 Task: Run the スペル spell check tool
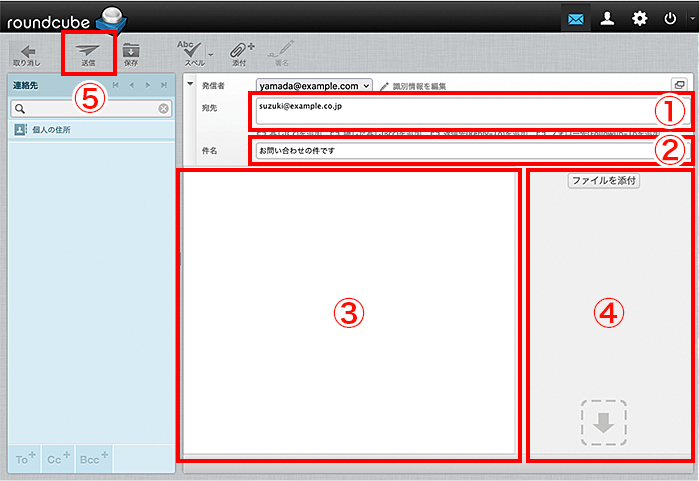[187, 52]
